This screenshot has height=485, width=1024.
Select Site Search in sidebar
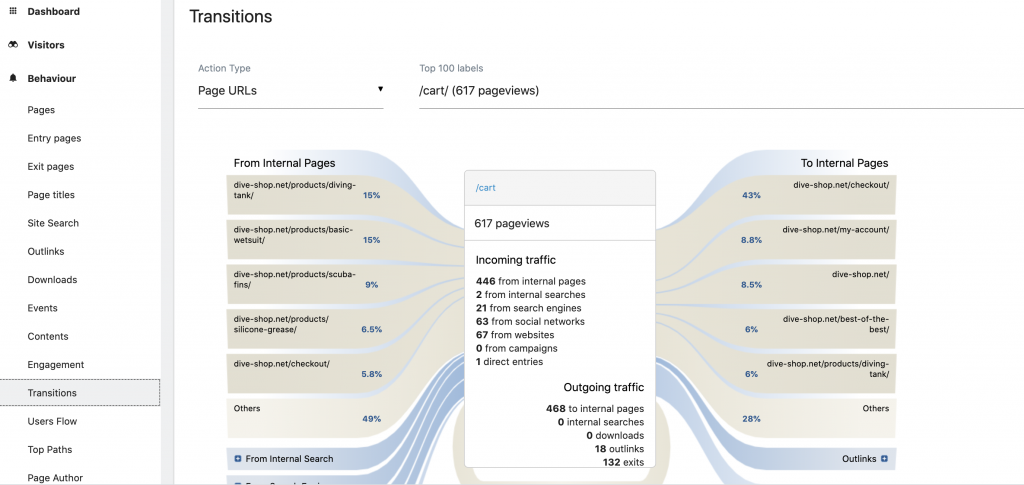point(53,223)
